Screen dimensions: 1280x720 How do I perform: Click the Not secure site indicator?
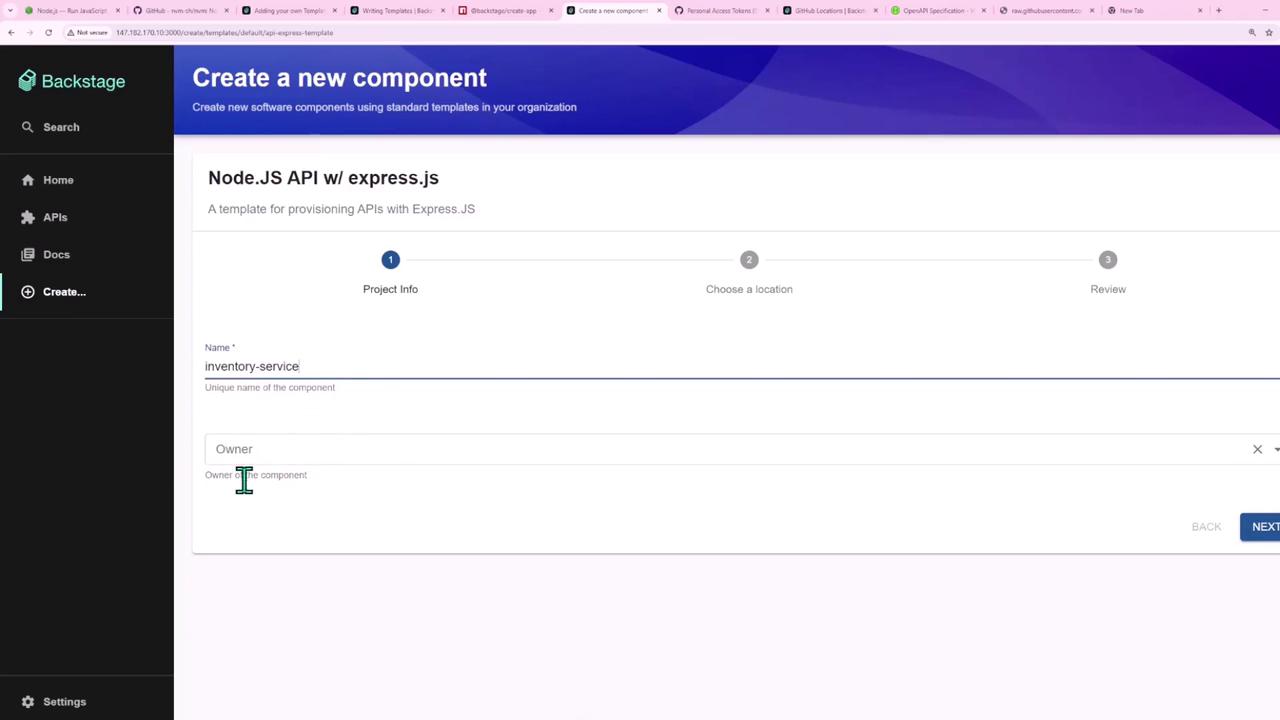(x=87, y=32)
